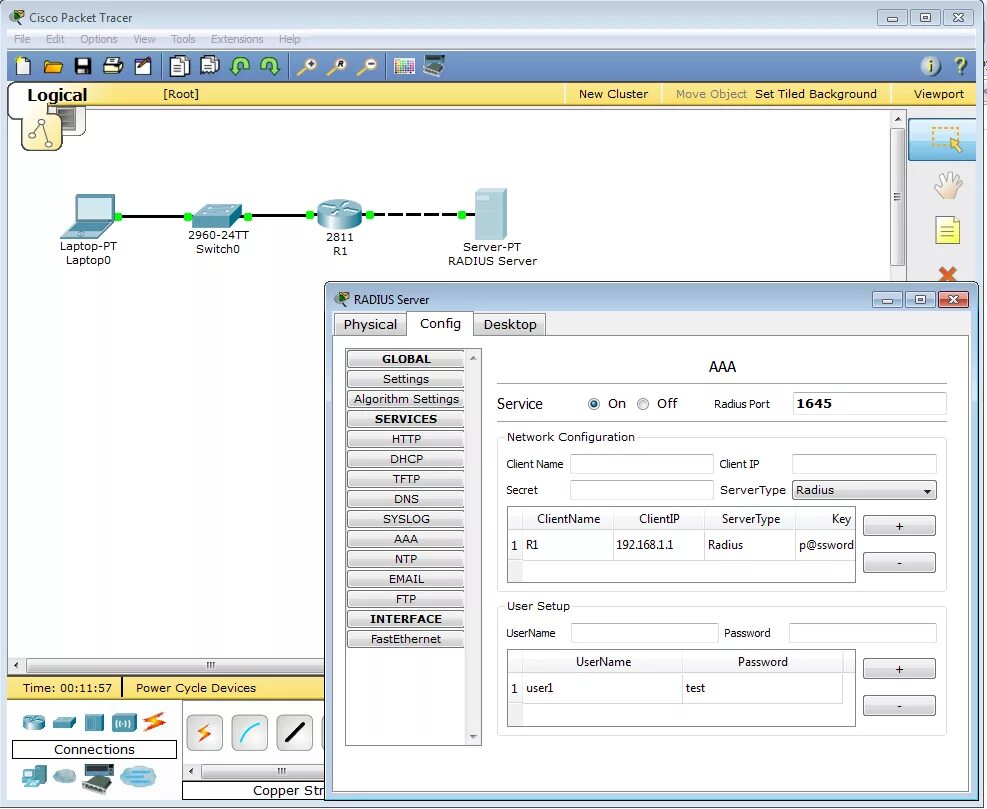Select the user1 row in user table
This screenshot has height=809, width=987.
675,688
